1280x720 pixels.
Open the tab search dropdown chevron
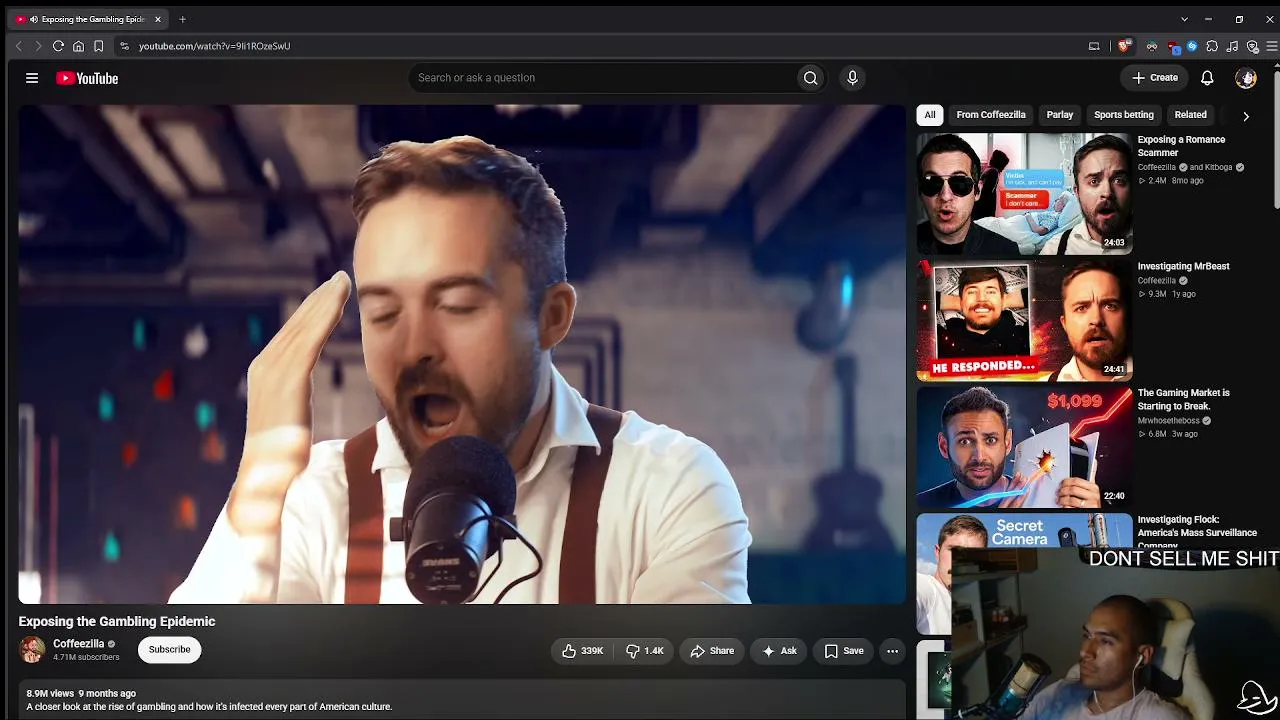tap(1184, 19)
